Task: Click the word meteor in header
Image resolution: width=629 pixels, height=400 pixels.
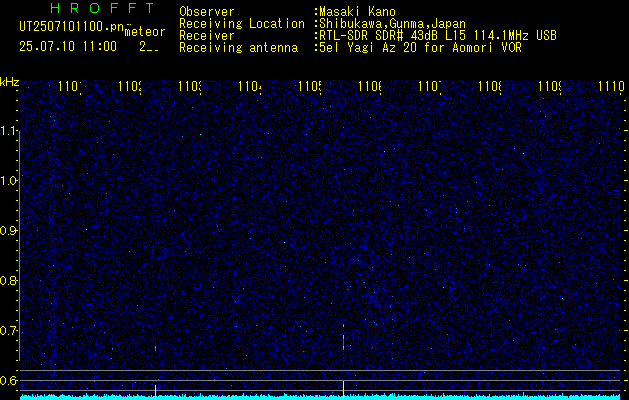Action: [x=145, y=32]
